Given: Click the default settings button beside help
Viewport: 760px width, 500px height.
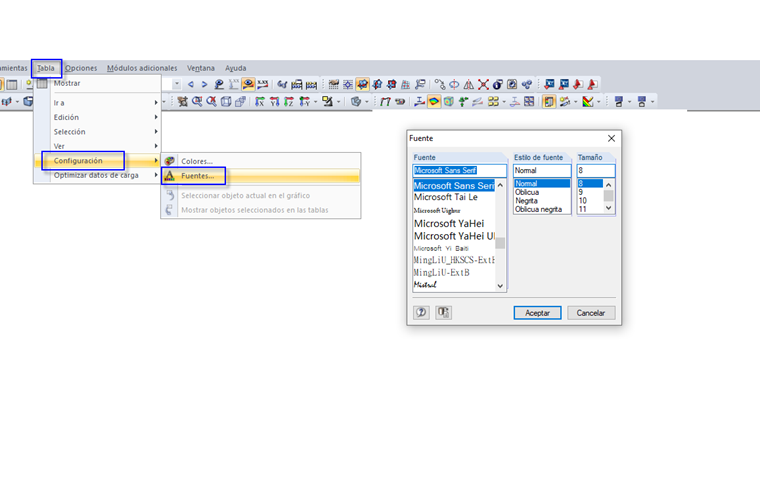Looking at the screenshot, I should coord(443,312).
